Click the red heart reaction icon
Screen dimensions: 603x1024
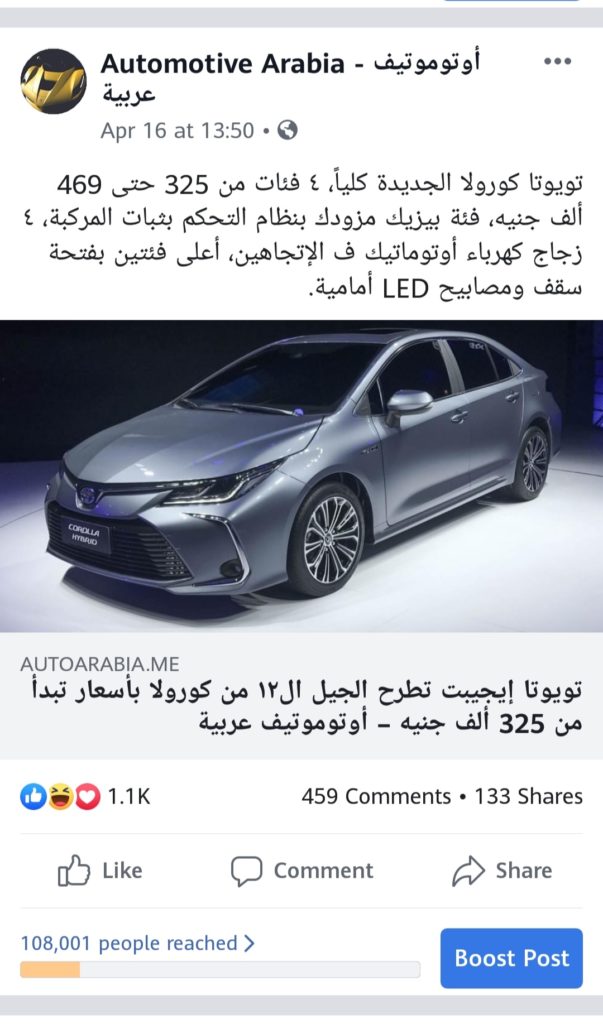tap(87, 796)
